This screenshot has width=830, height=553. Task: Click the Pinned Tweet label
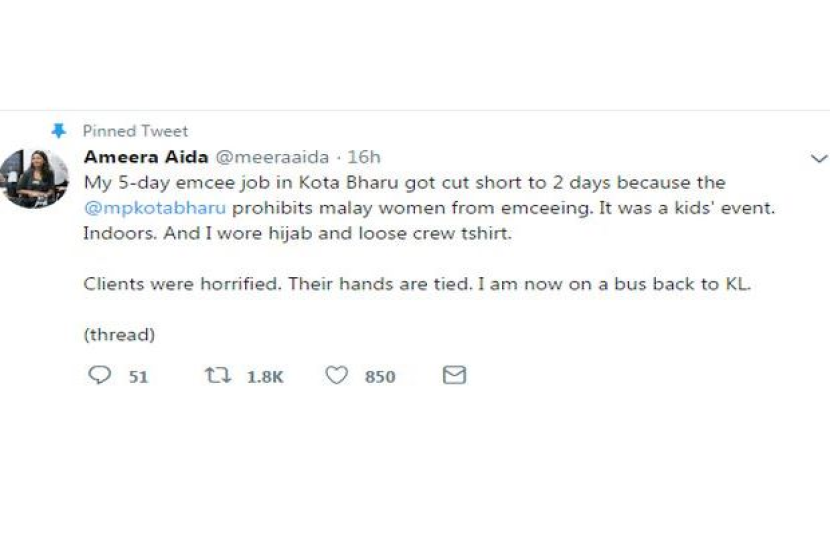point(135,131)
